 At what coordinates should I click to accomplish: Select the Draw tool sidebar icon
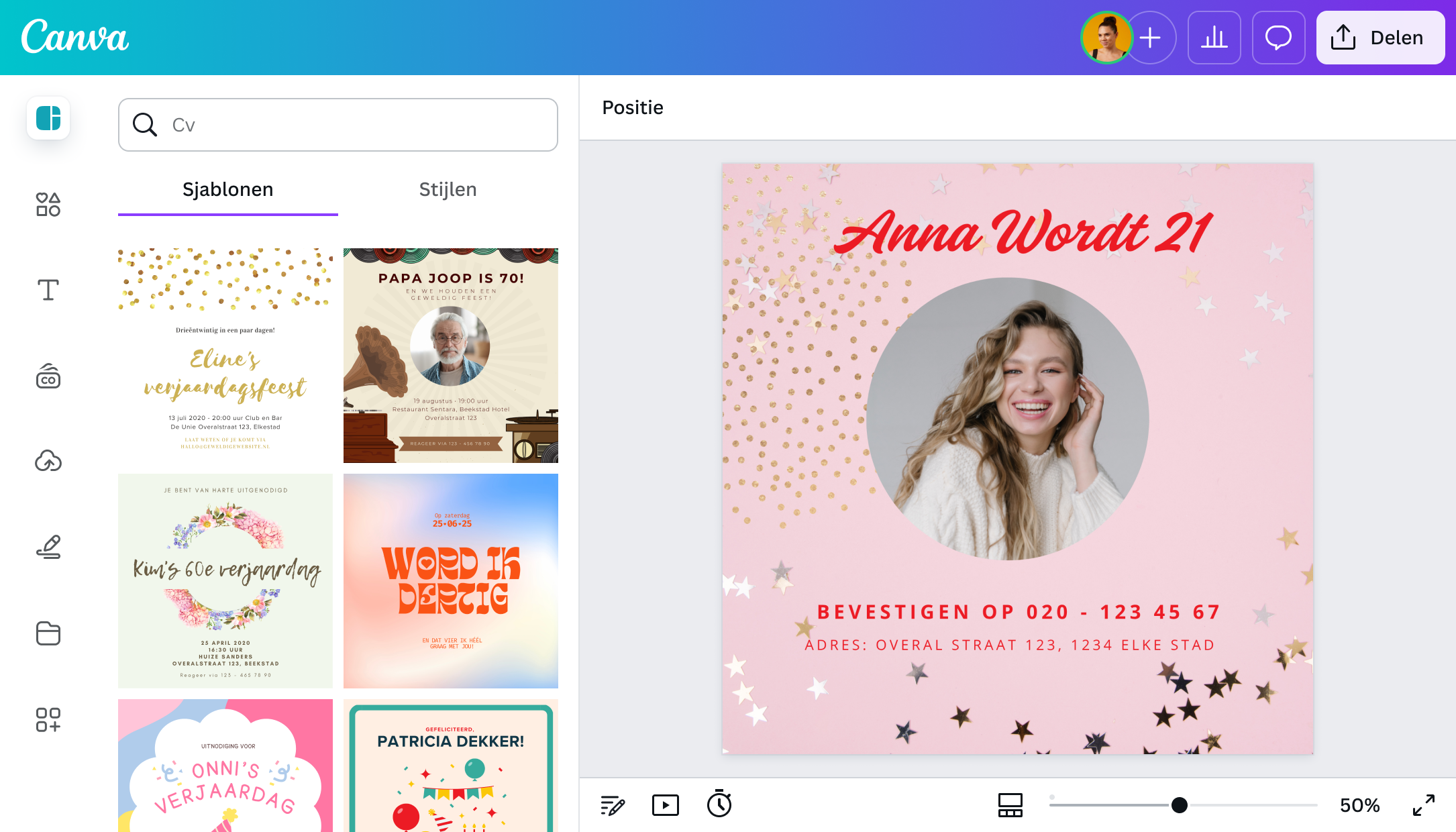point(48,547)
